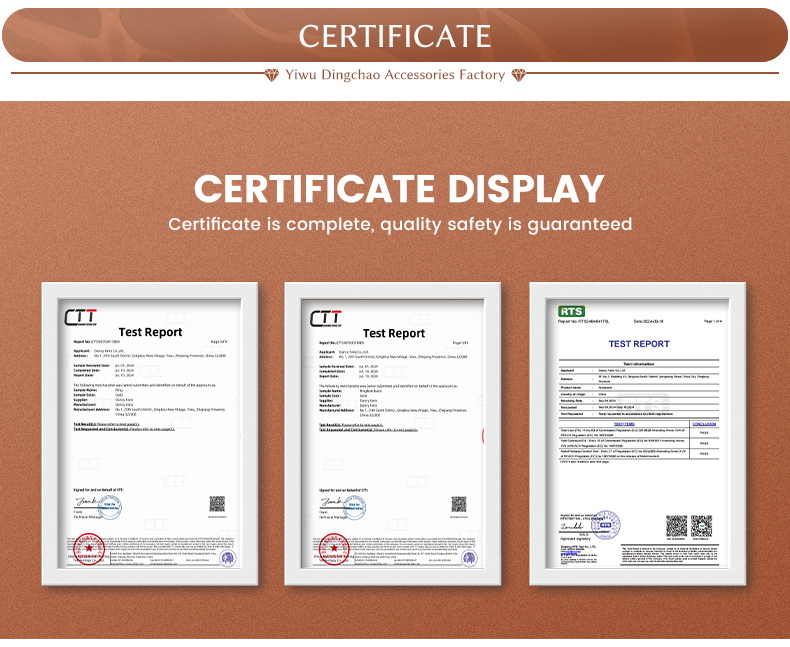Click "Test Report" title on middle certificate
Viewport: 790px width, 647px height.
[394, 333]
